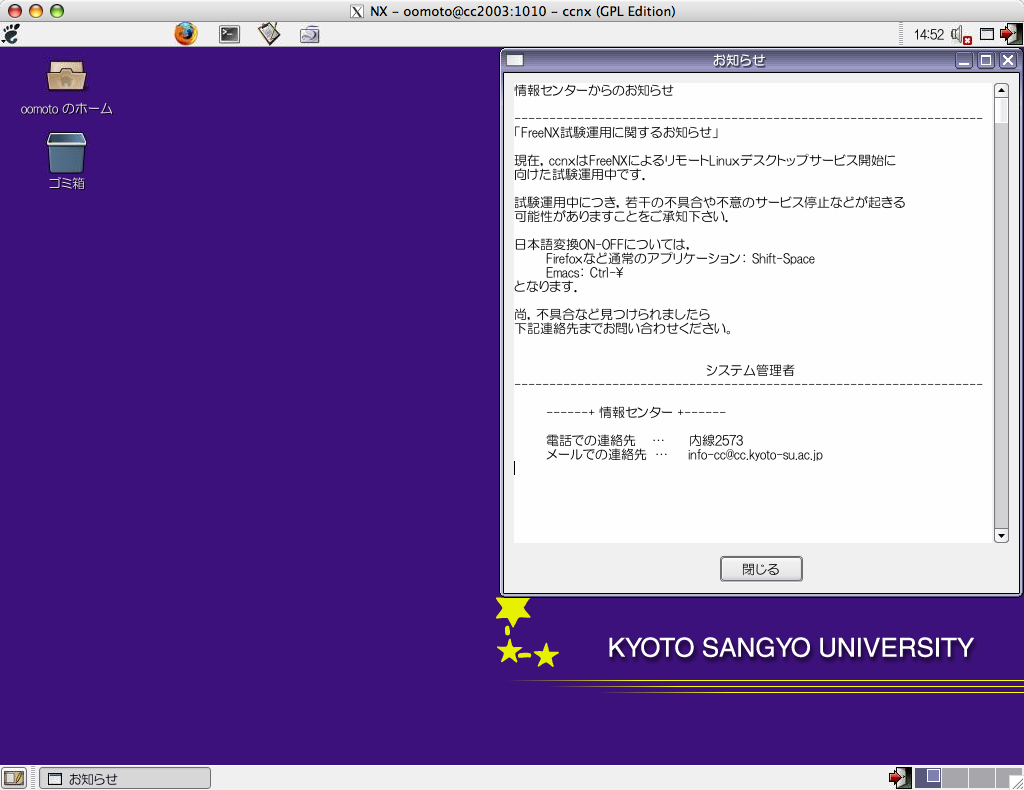Click the line 「FreeNX試験運用に関するお知らせ」
This screenshot has width=1024, height=790.
pos(617,133)
